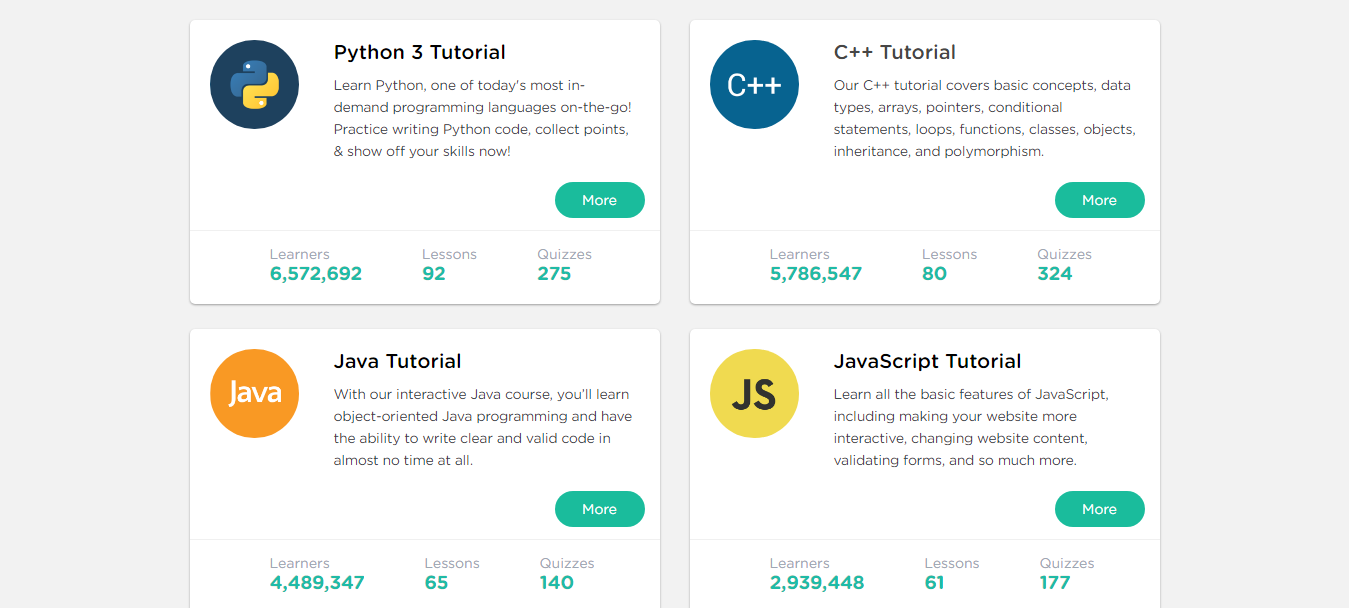The width and height of the screenshot is (1349, 608).
Task: Click the C++ Learners count 5,786,547
Action: pos(816,273)
